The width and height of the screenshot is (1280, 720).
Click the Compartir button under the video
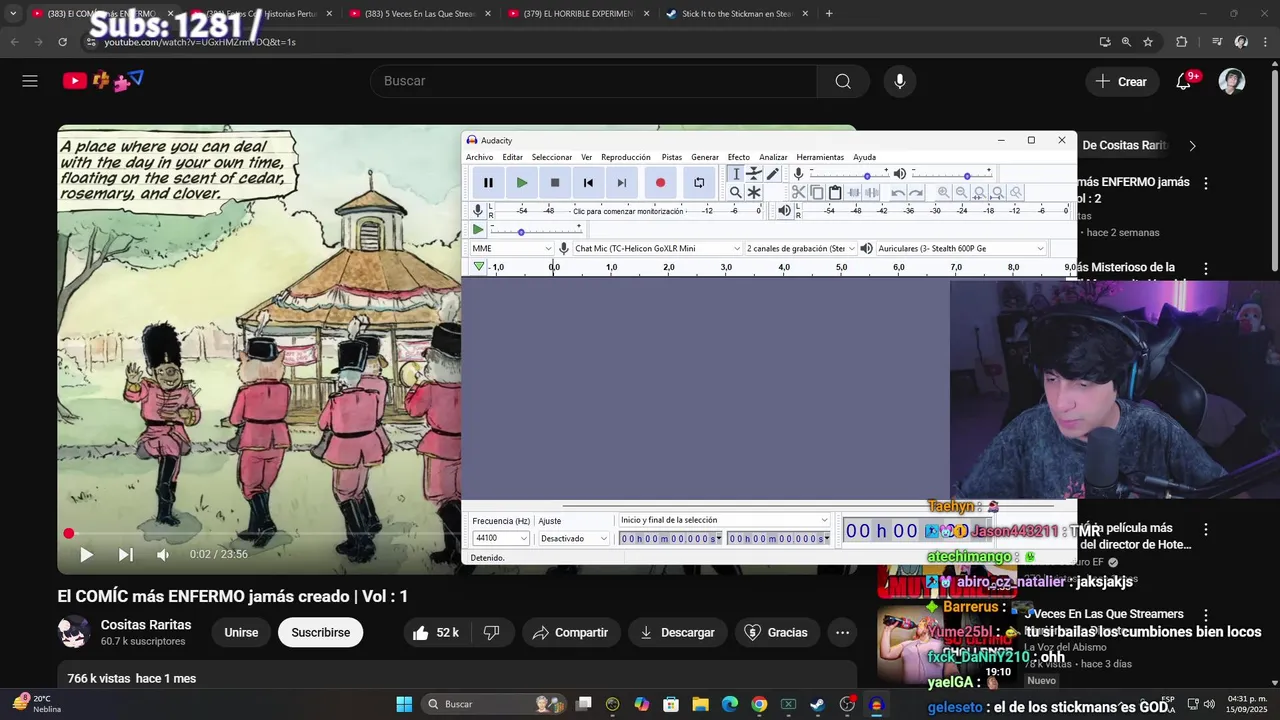click(x=571, y=632)
